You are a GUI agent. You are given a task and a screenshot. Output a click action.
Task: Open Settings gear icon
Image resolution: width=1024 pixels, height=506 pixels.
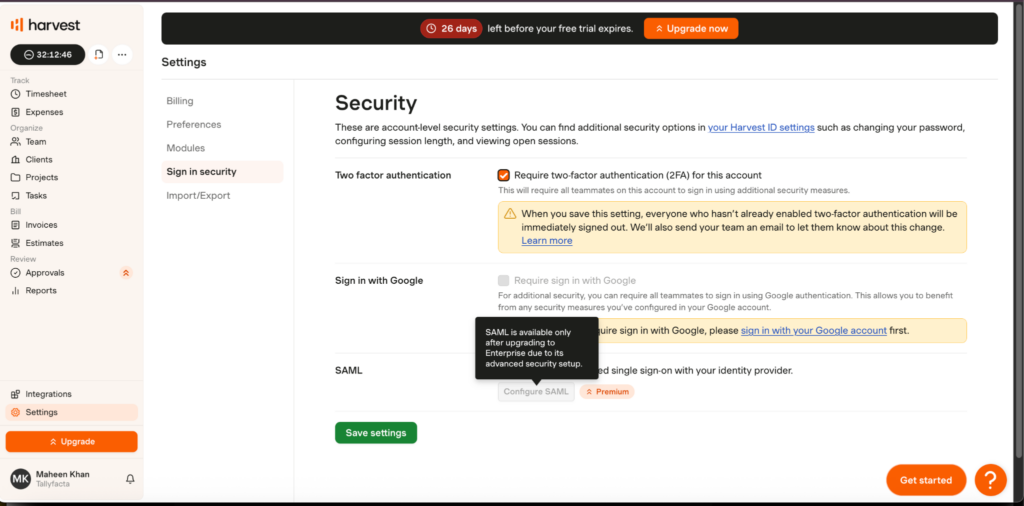click(x=16, y=413)
